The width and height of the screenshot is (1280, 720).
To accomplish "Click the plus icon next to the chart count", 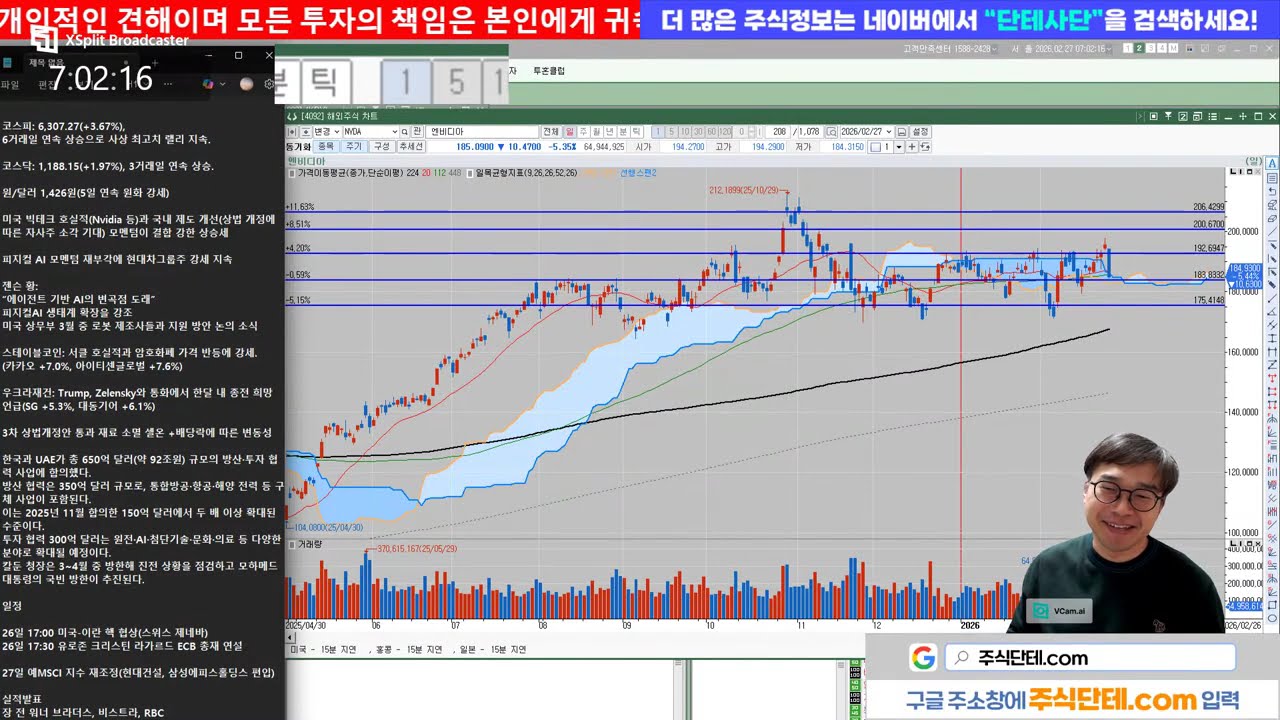I will pos(912,146).
